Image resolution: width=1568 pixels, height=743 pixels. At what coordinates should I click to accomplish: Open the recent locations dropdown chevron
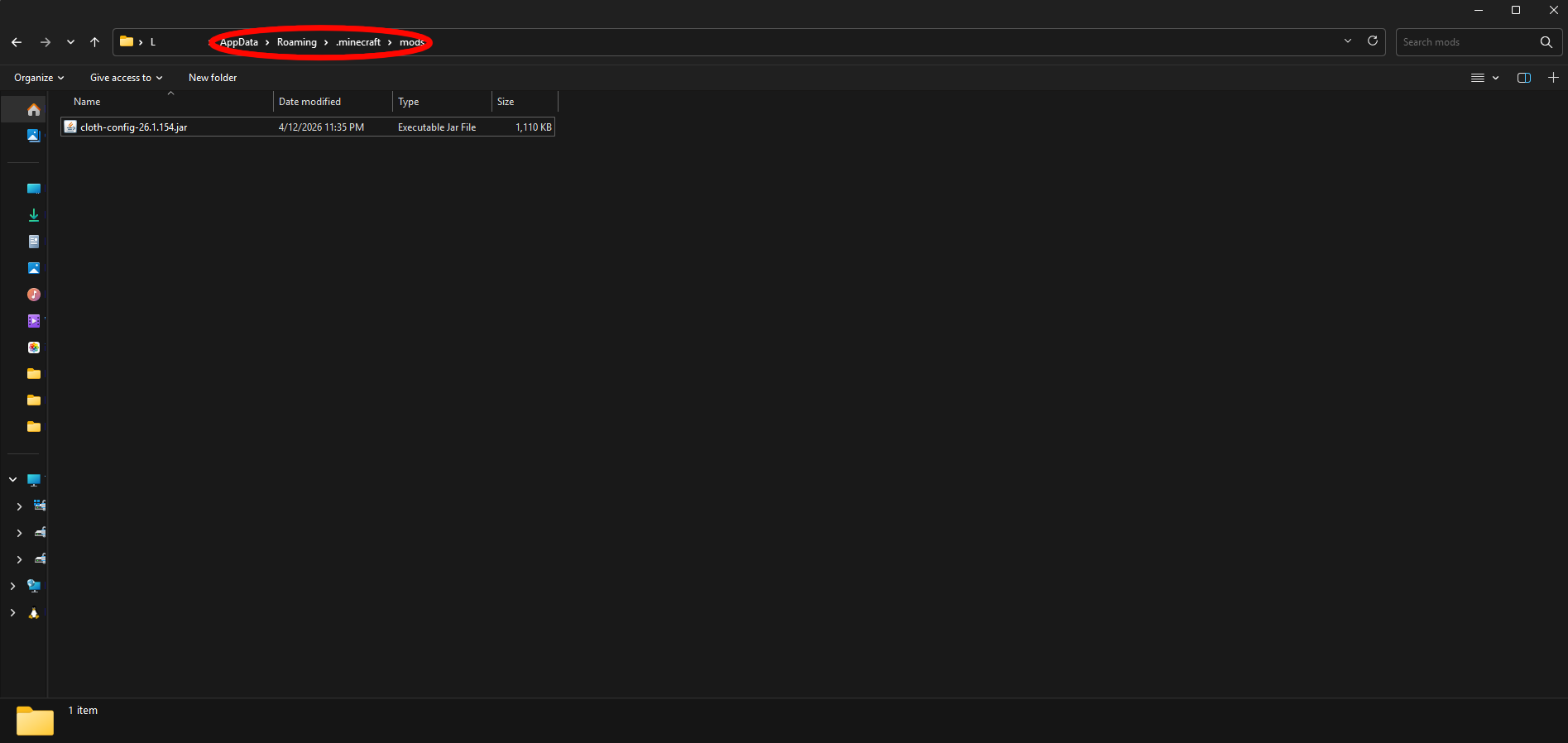pyautogui.click(x=70, y=42)
